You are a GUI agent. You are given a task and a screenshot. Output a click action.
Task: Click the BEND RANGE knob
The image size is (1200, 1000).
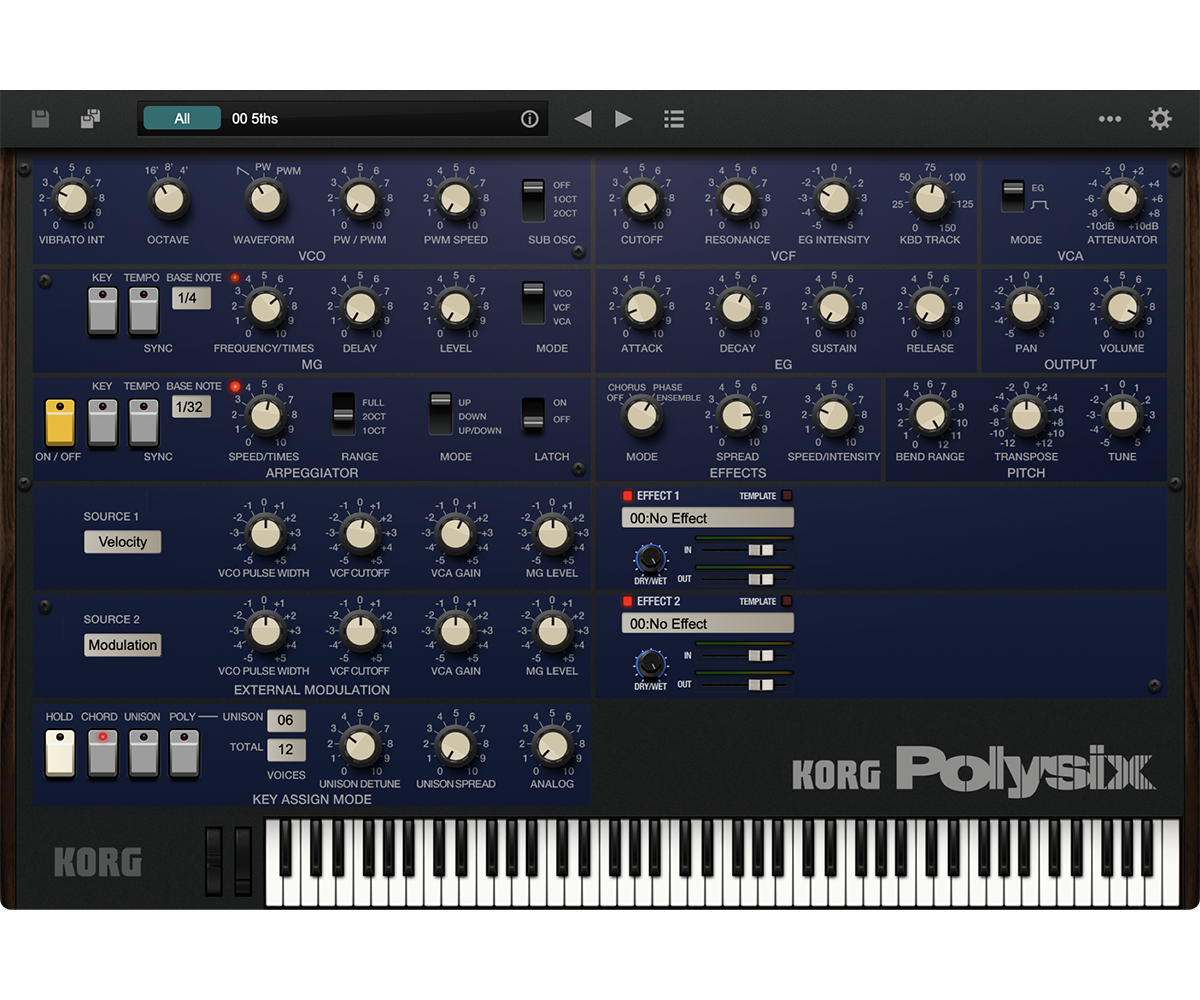coord(930,415)
